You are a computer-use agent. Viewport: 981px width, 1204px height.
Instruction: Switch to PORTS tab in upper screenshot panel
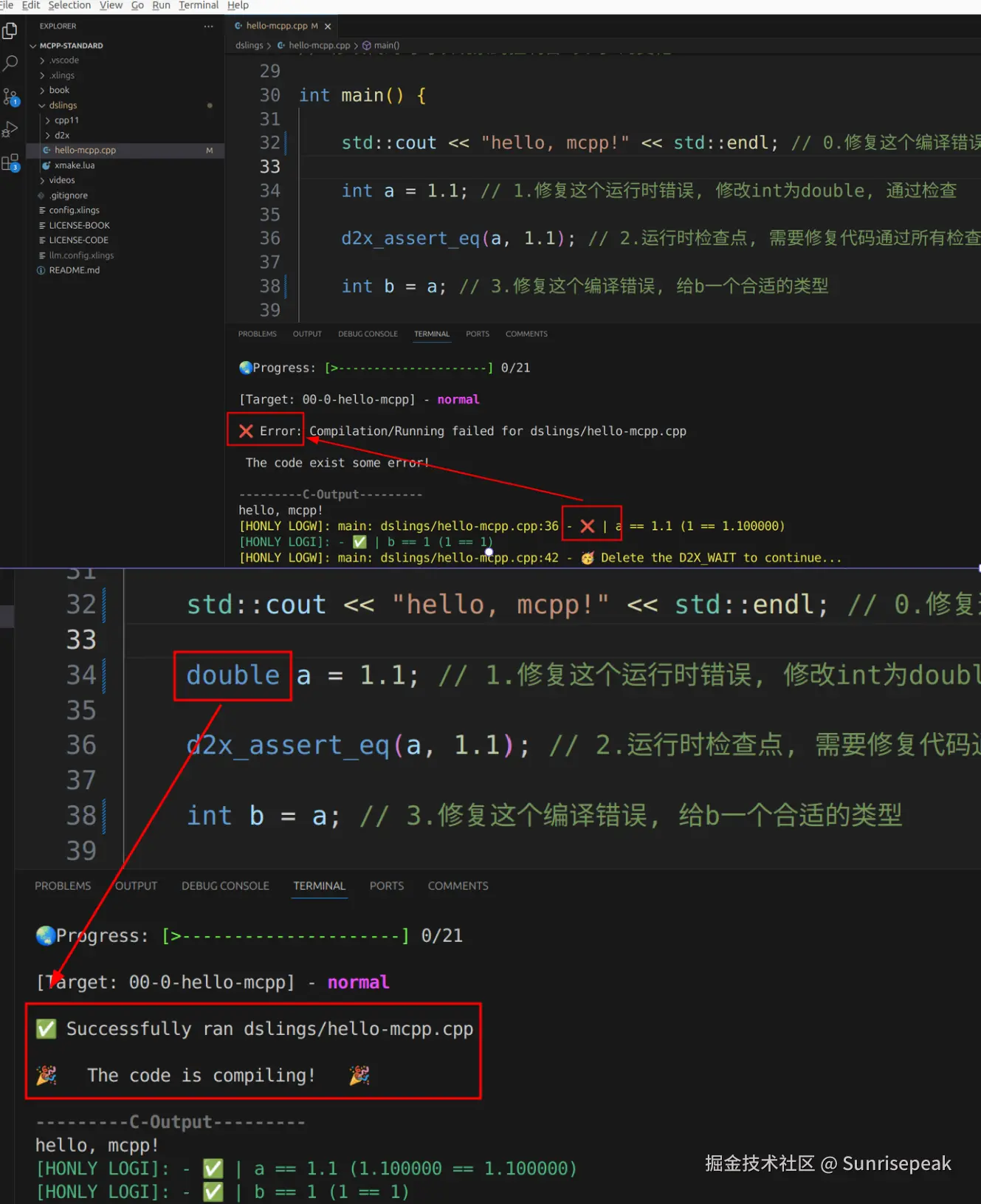pos(478,334)
